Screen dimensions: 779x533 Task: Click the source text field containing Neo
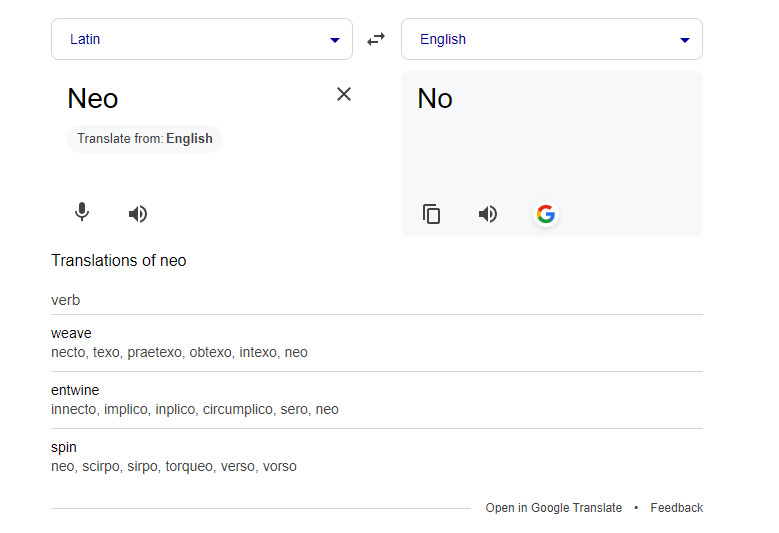coord(93,98)
